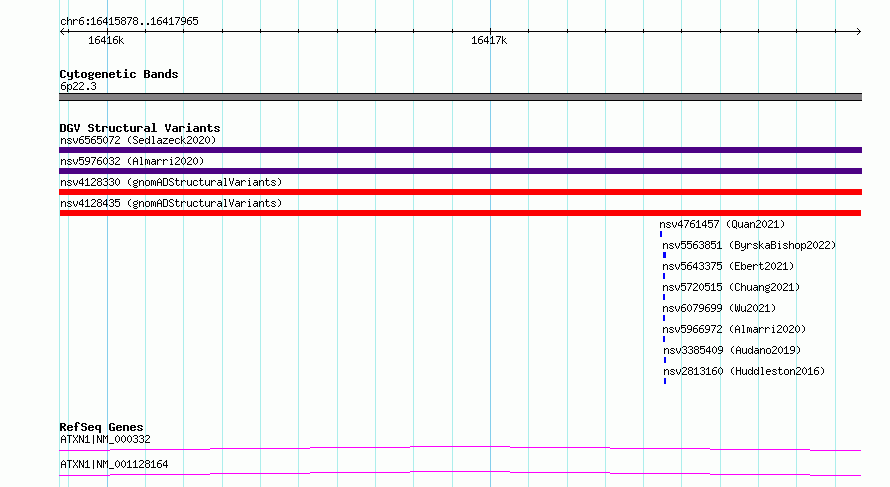The width and height of the screenshot is (890, 487).
Task: Click the right arrow on the ruler
Action: pyautogui.click(x=858, y=31)
